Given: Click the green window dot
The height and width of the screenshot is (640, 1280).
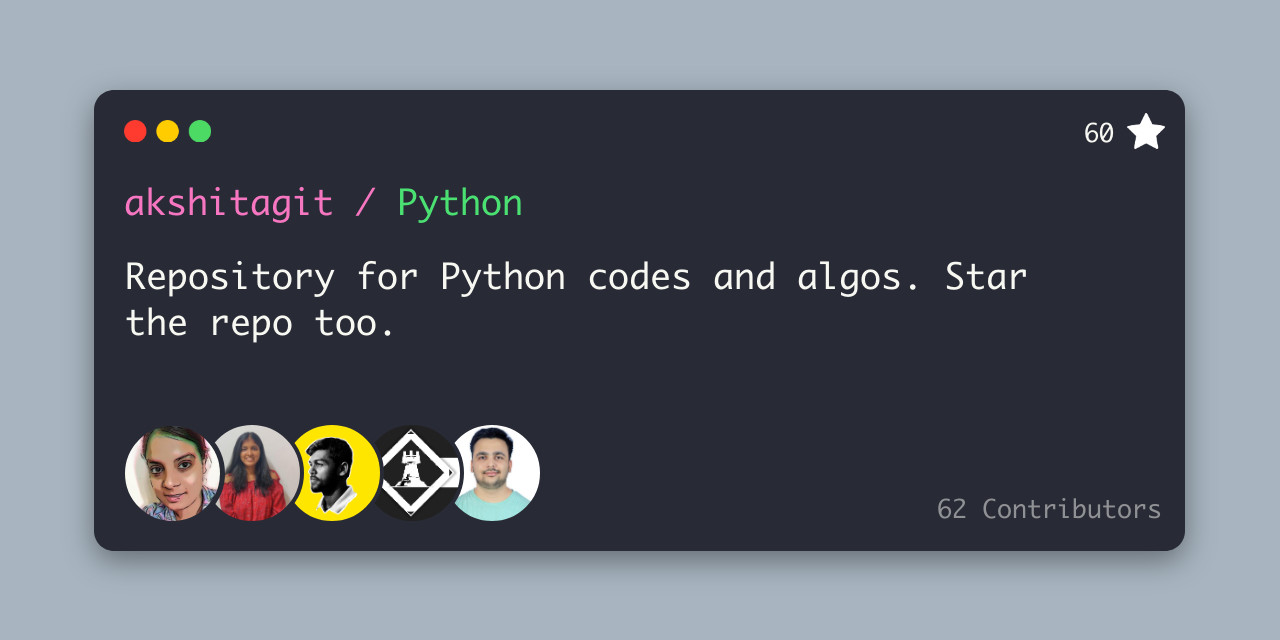Looking at the screenshot, I should (200, 131).
